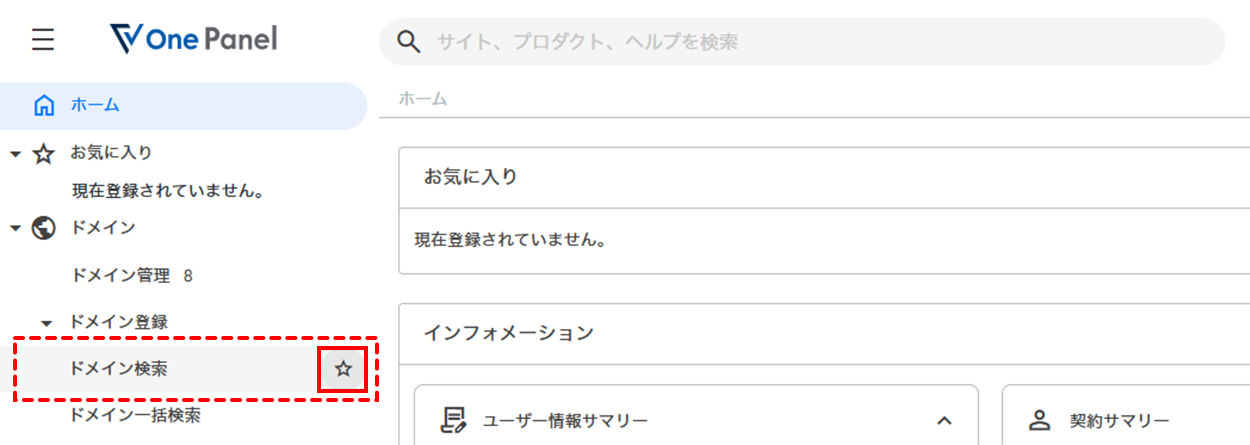Screen dimensions: 1250x445
Task: Click the home icon in sidebar
Action: [44, 105]
